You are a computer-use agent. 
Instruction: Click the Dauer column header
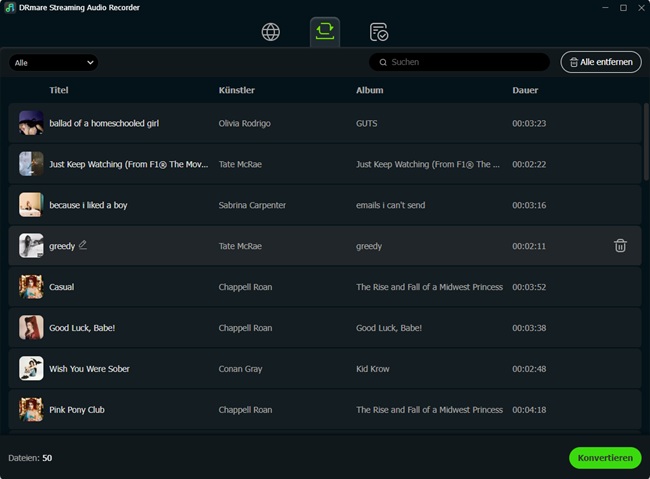point(525,90)
